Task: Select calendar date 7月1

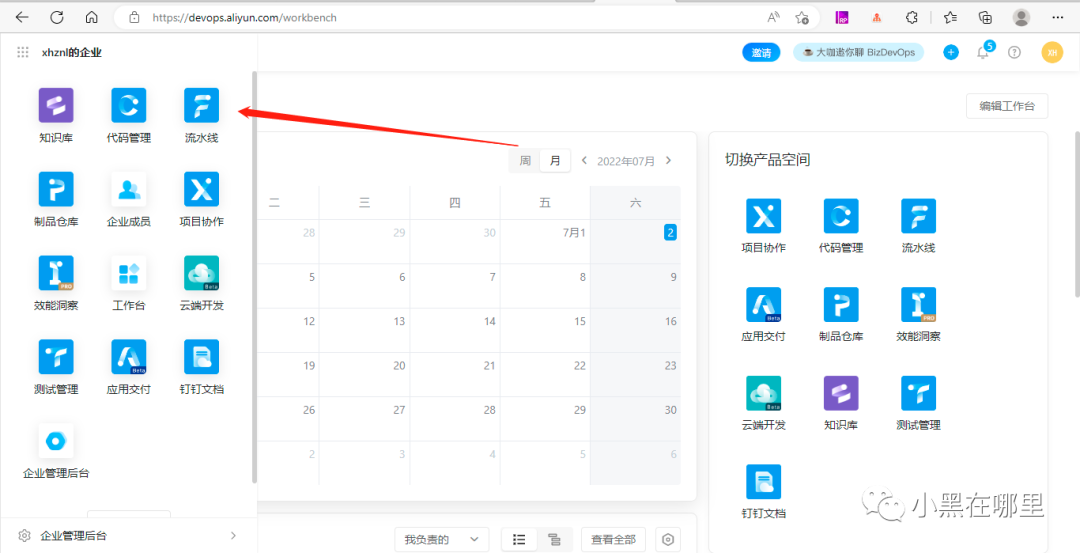Action: pos(573,233)
